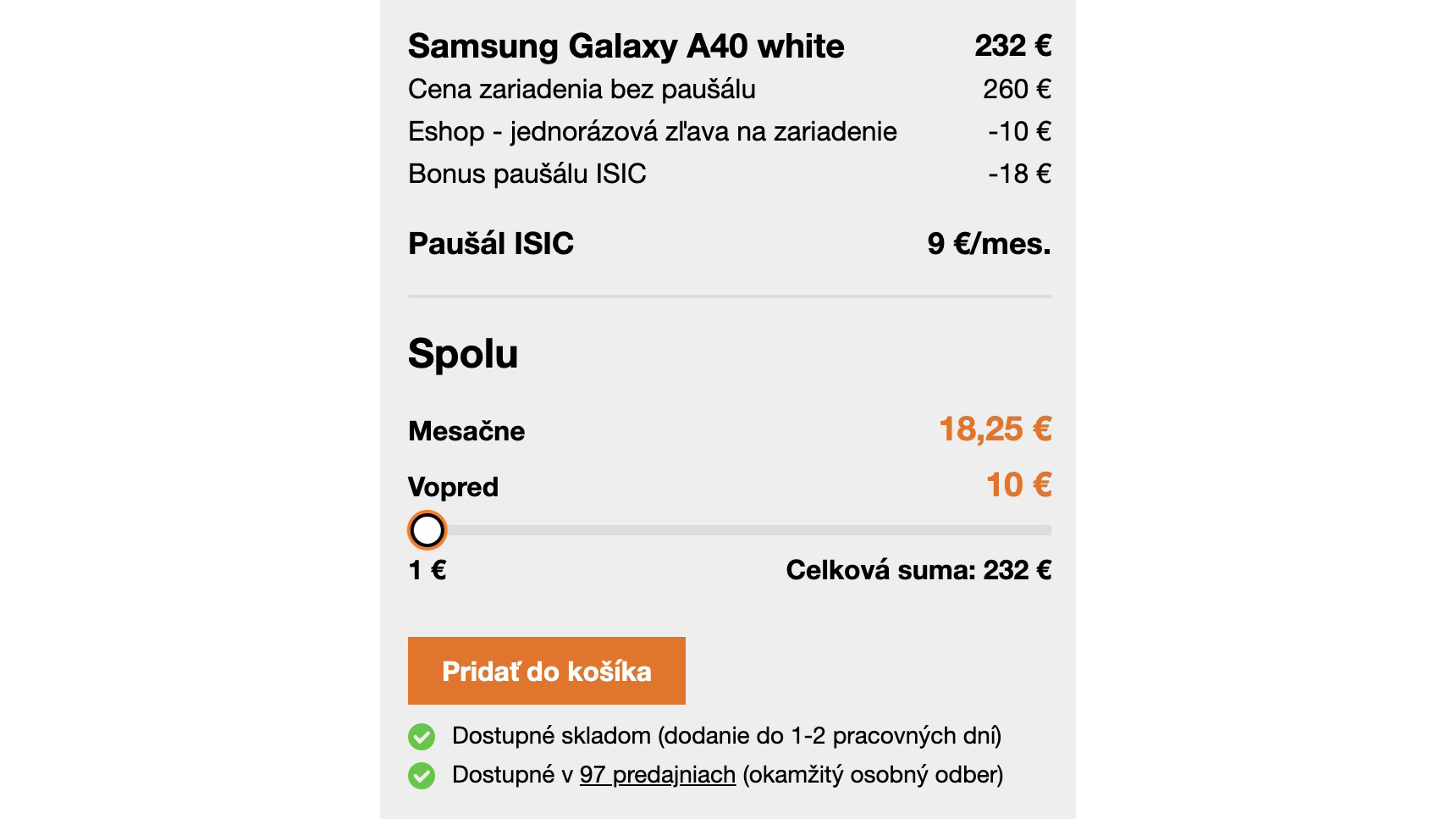The image size is (1456, 819).
Task: Click the Samsung Galaxy A40 white title
Action: pos(626,46)
